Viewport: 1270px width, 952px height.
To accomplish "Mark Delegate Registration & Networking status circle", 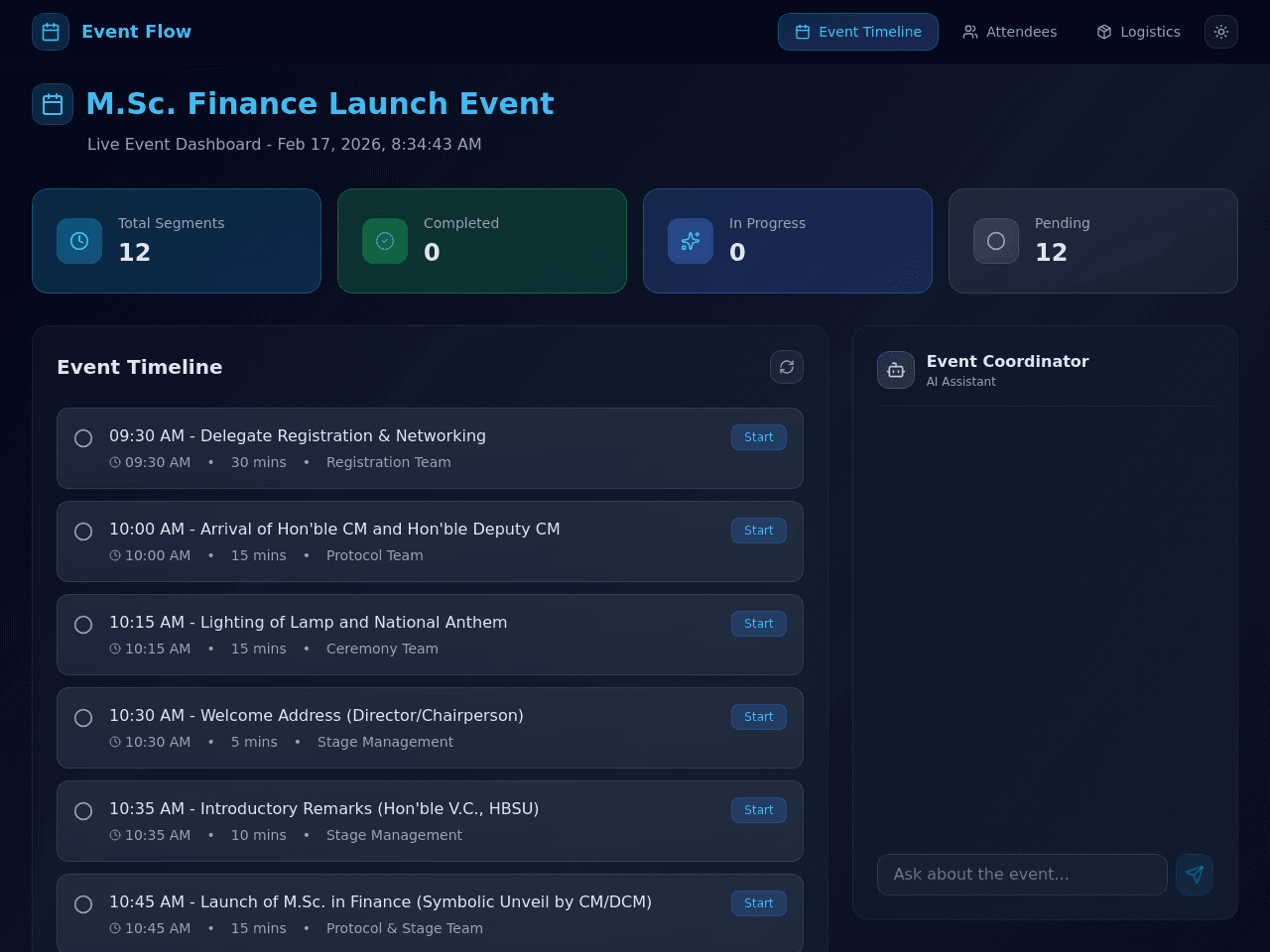I will point(83,438).
